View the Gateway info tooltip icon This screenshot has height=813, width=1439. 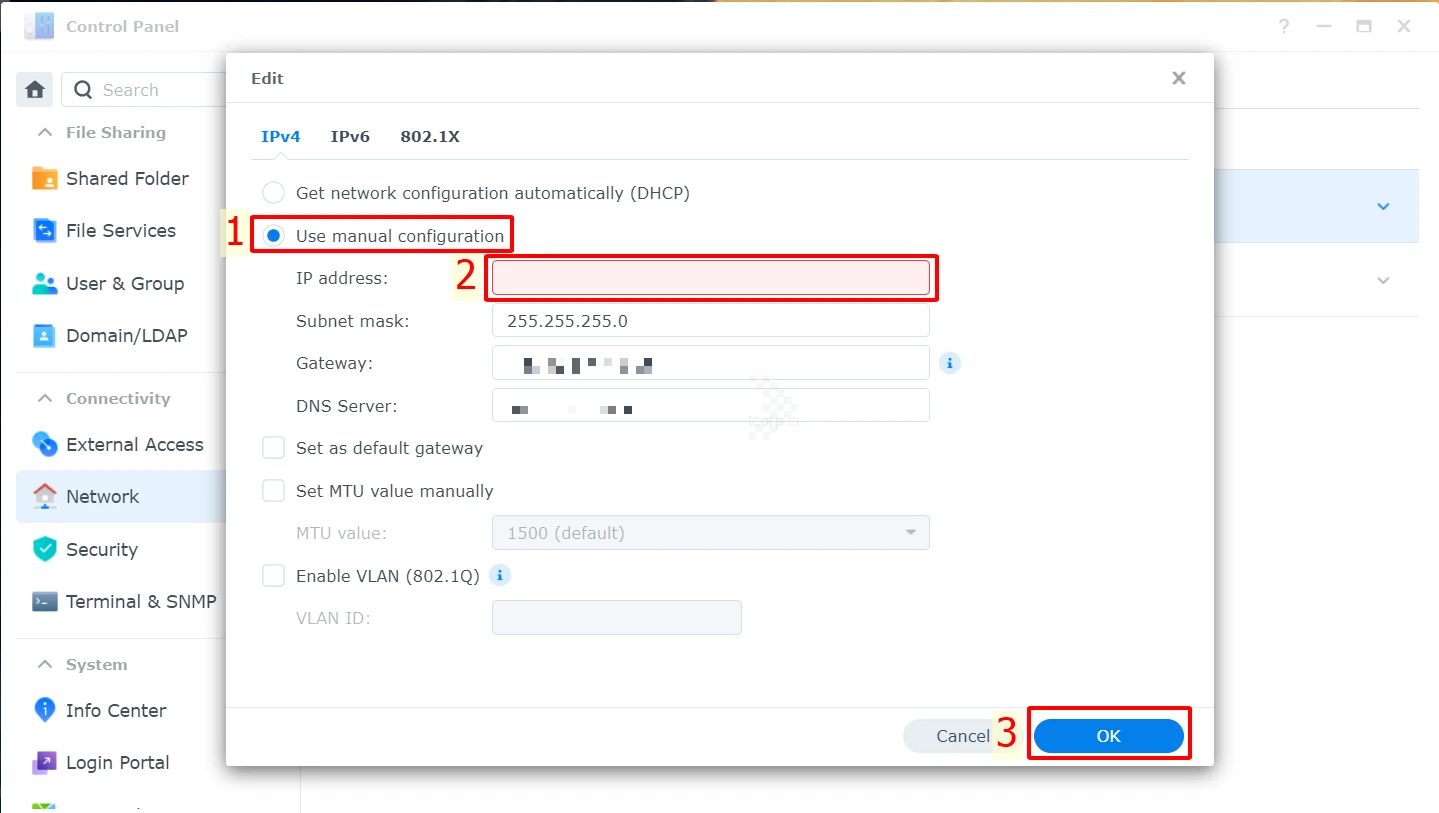[948, 363]
